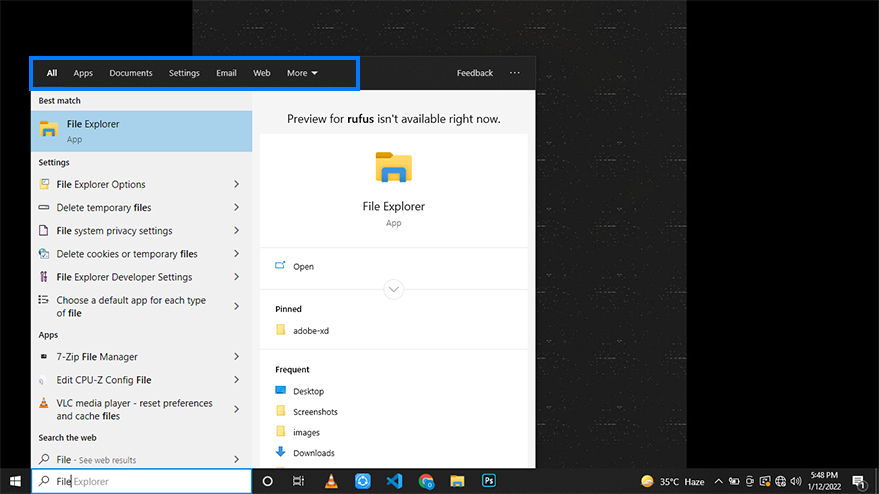The height and width of the screenshot is (494, 879).
Task: Click Open in File Explorer preview
Action: tap(303, 267)
